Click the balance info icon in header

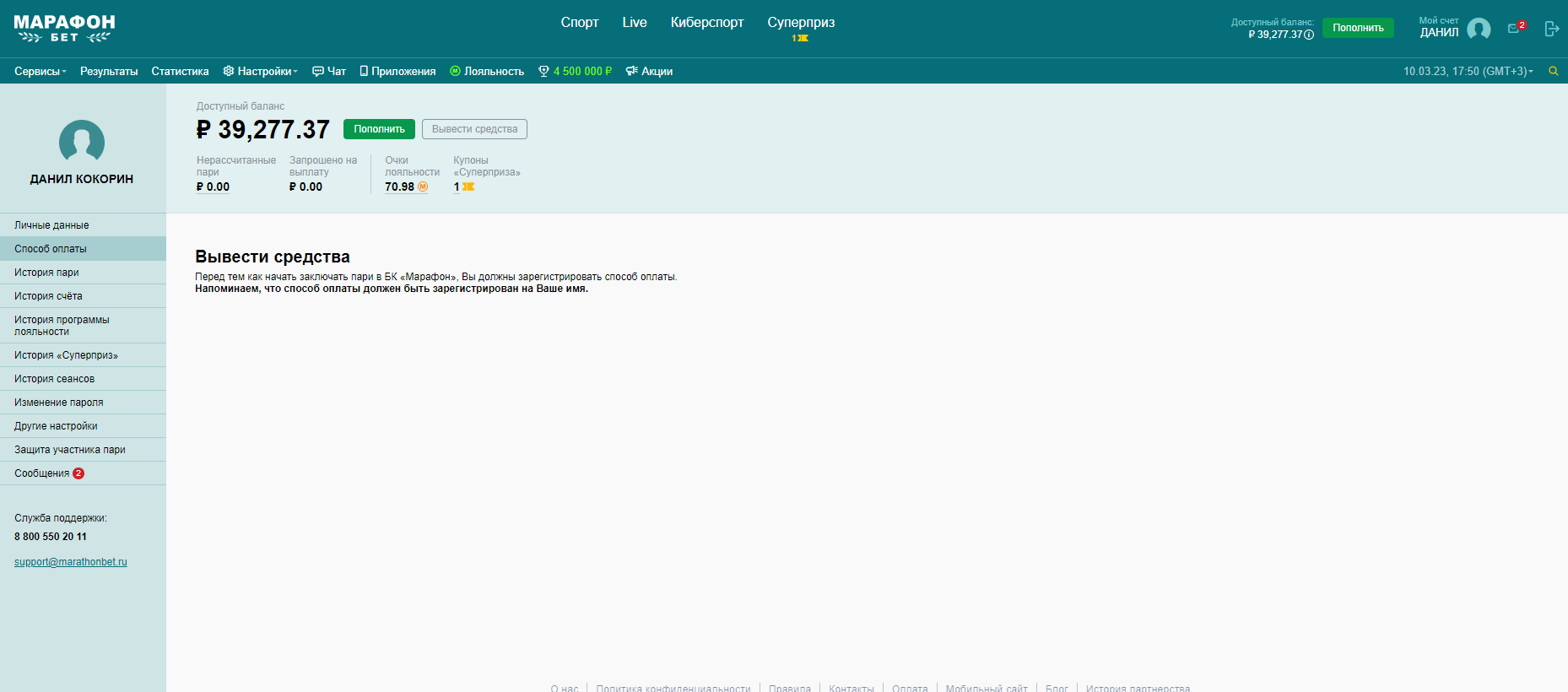(1309, 35)
